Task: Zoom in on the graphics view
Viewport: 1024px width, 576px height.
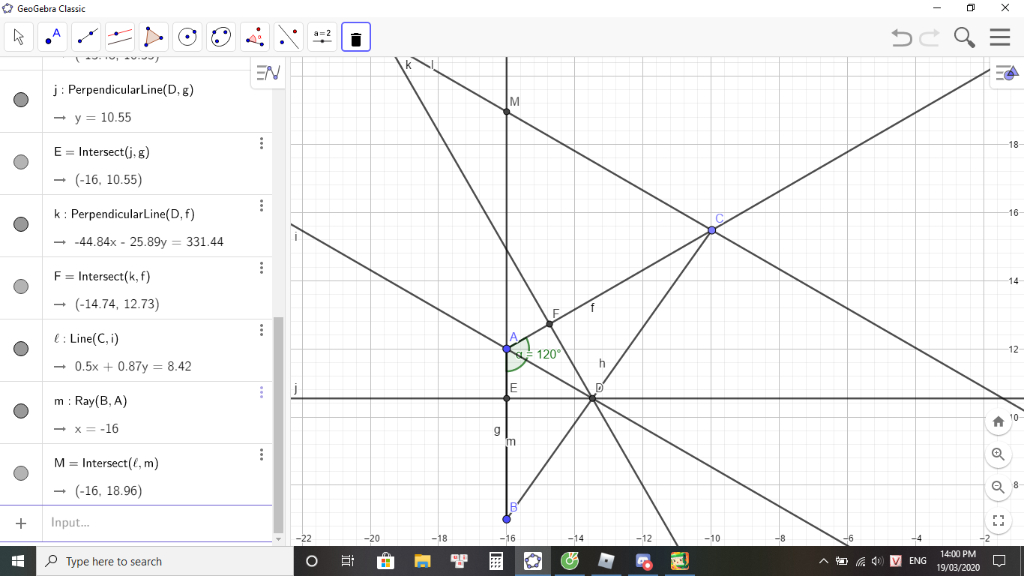Action: [x=998, y=454]
